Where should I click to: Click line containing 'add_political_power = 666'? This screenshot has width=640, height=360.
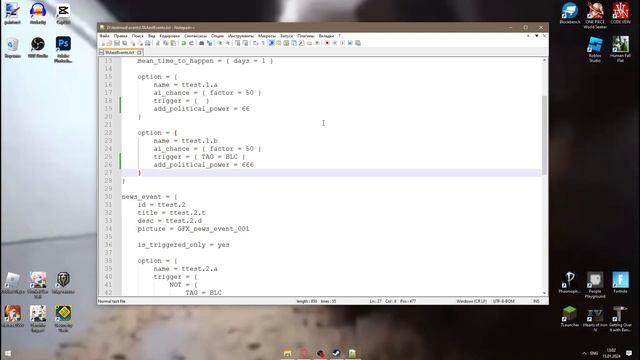(x=203, y=165)
